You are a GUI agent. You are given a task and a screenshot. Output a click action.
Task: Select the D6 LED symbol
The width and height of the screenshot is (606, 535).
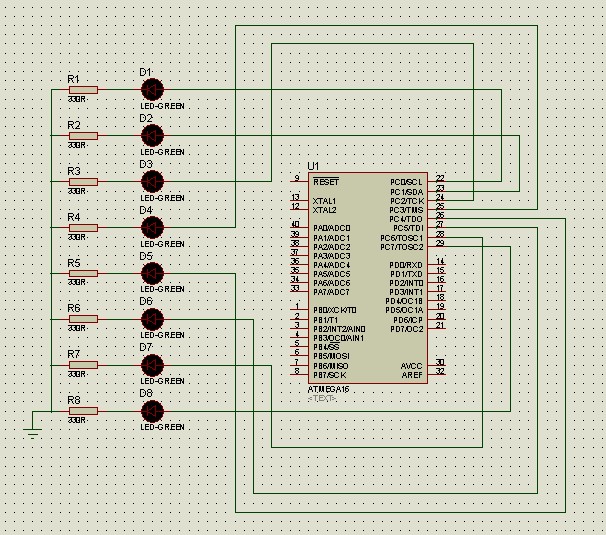point(152,319)
